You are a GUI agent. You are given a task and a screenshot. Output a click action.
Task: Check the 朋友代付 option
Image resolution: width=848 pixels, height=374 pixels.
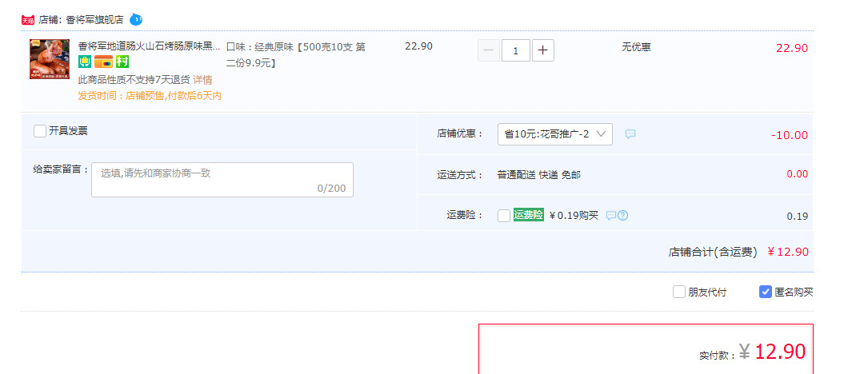679,292
